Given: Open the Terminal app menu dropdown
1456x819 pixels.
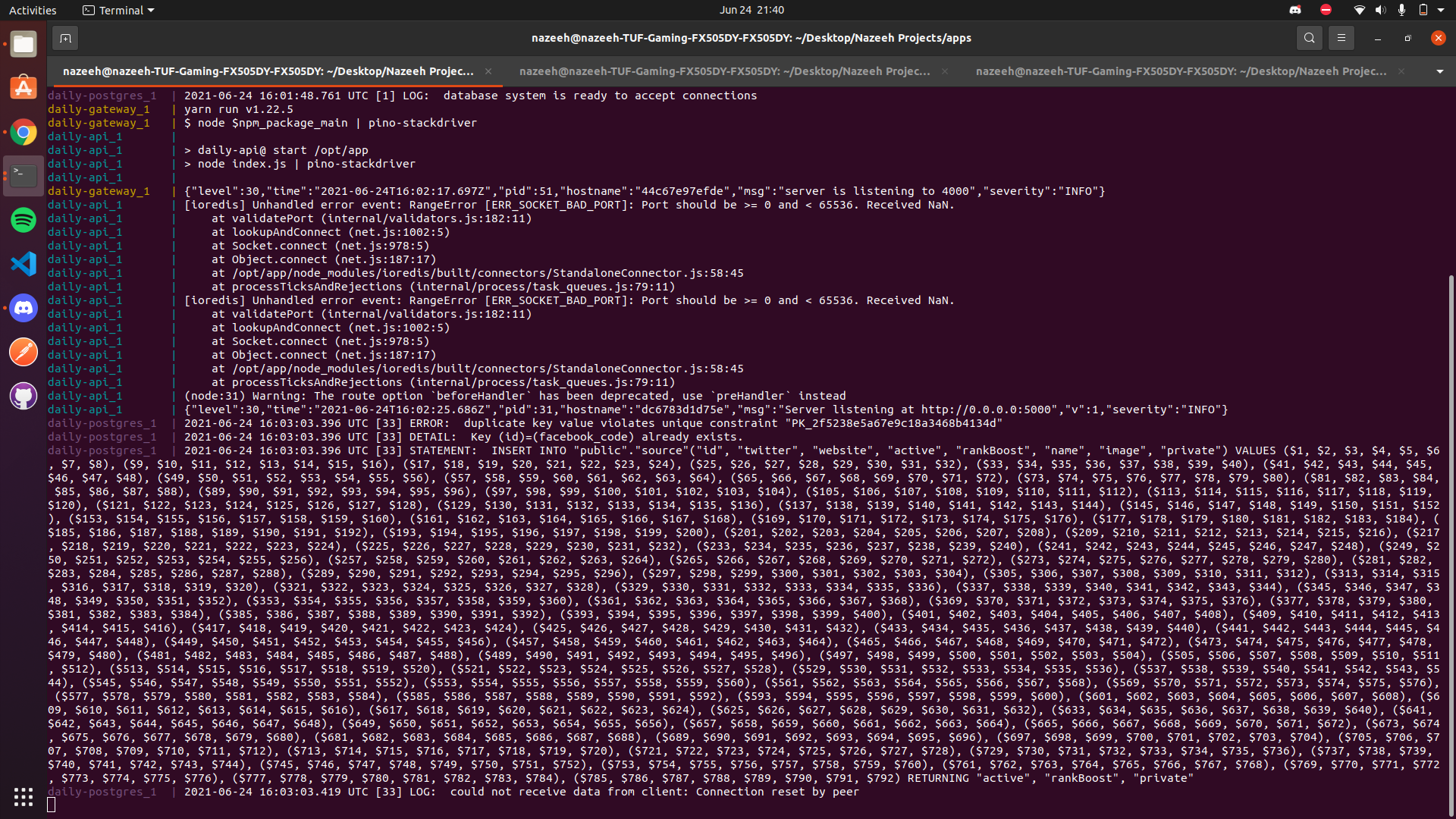Looking at the screenshot, I should [x=118, y=10].
